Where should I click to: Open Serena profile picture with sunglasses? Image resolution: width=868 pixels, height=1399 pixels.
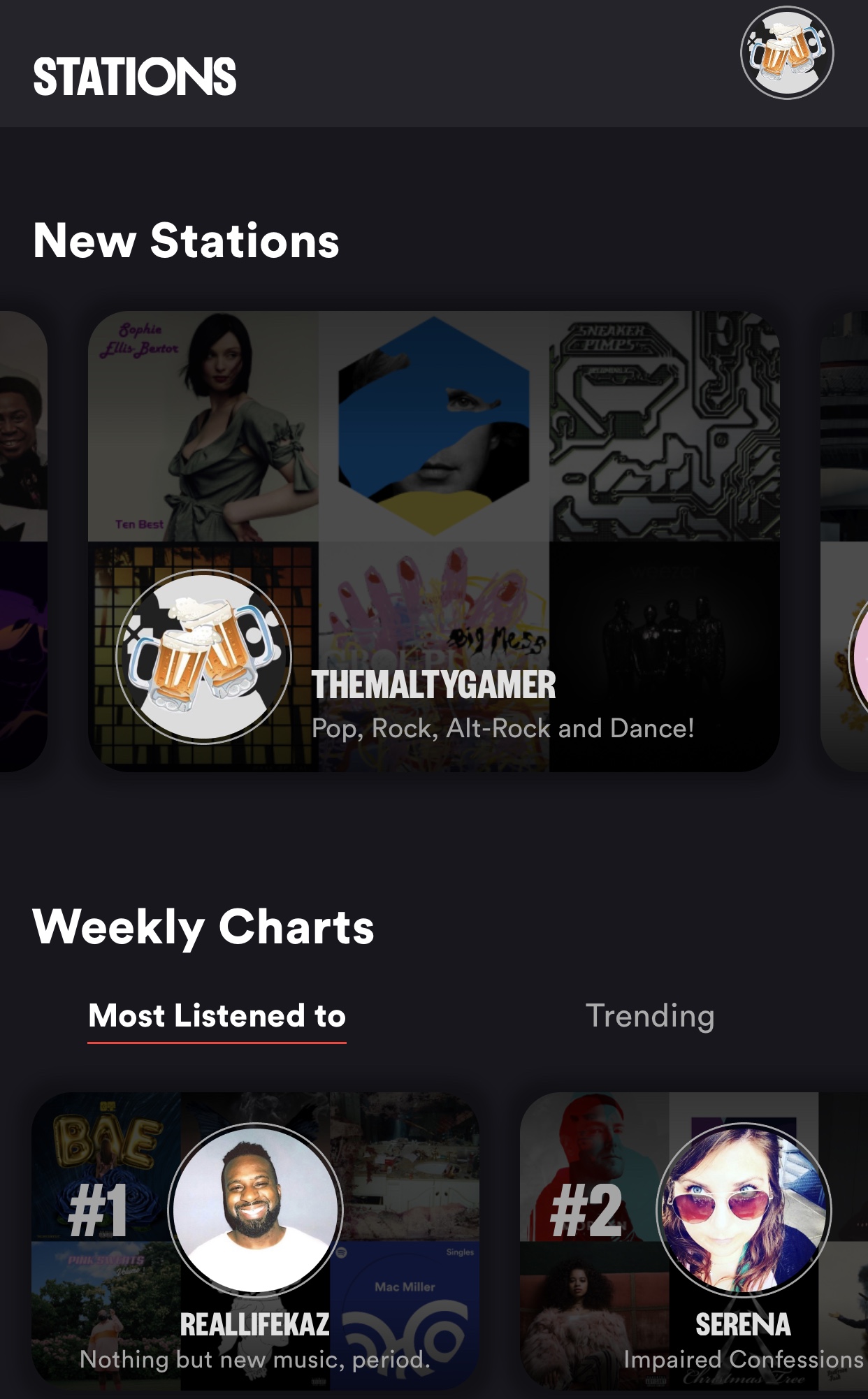744,1210
